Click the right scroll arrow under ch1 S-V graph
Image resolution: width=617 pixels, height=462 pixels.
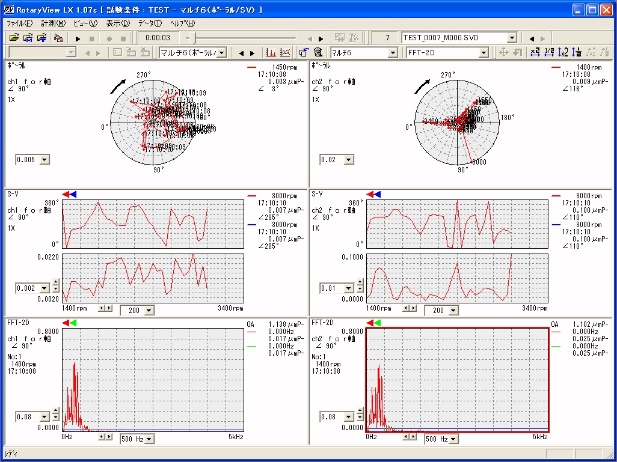coord(109,308)
